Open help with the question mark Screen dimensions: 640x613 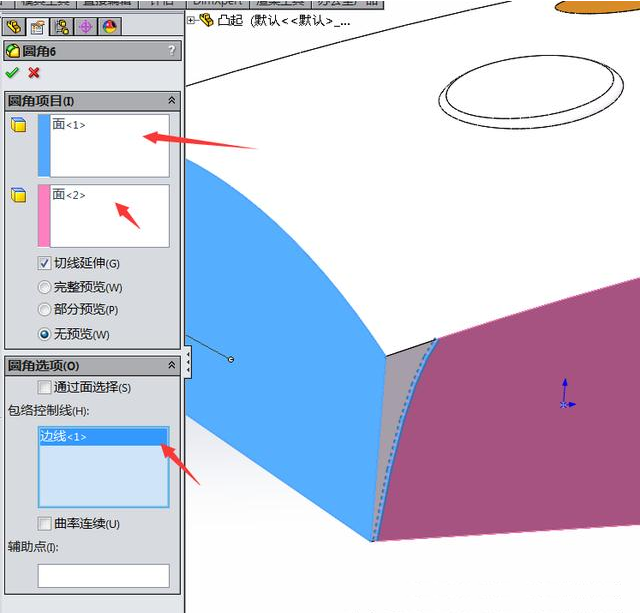(x=171, y=50)
